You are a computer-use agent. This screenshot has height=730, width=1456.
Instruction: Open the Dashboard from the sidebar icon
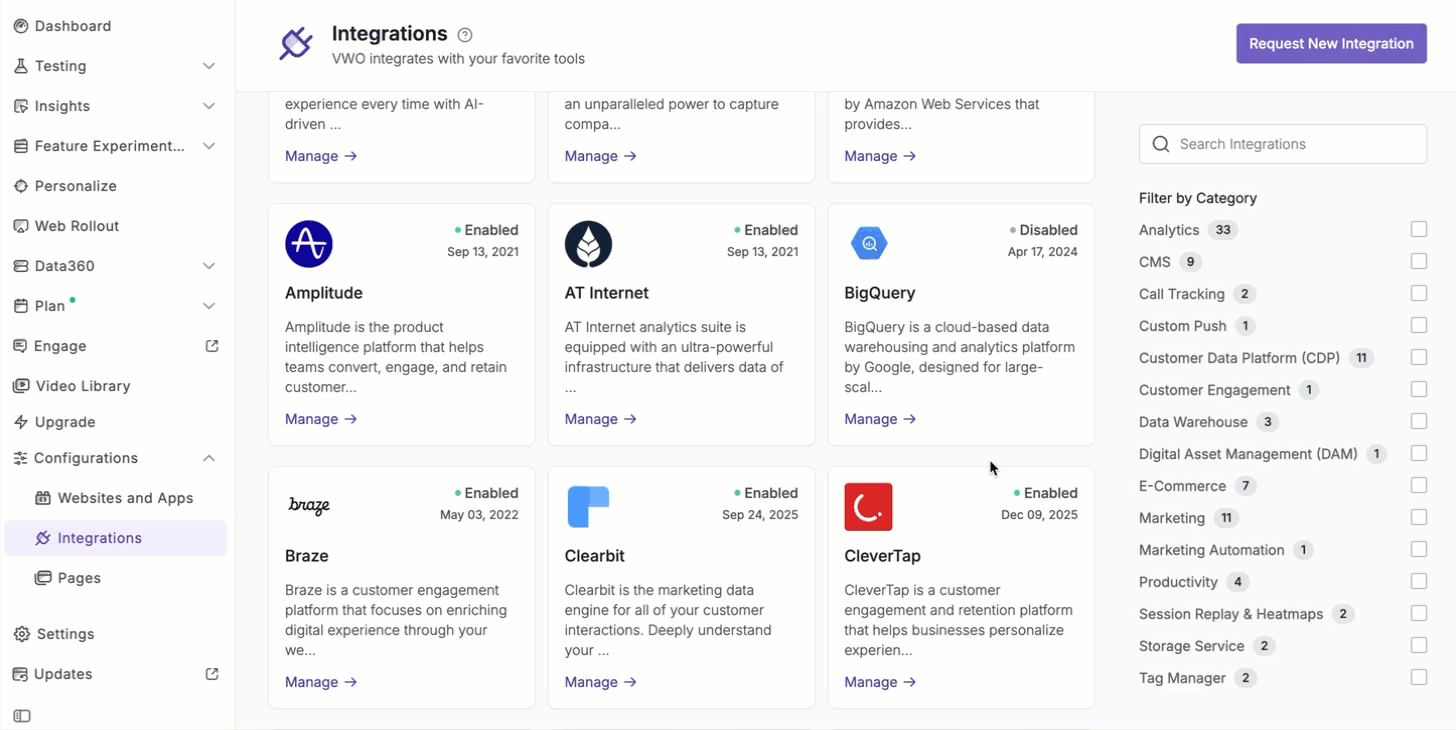pos(21,25)
